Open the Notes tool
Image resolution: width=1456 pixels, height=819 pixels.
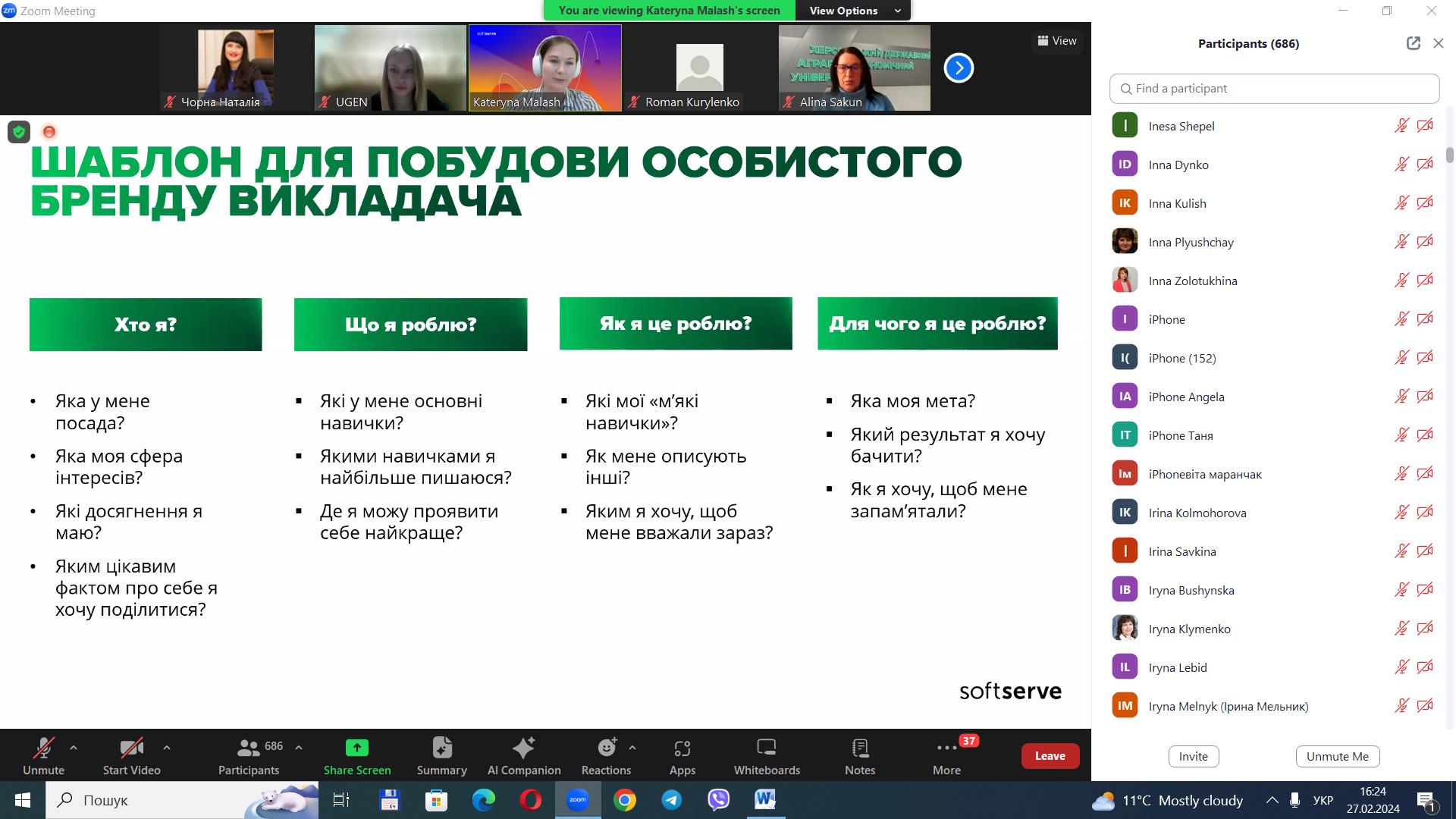click(x=859, y=755)
